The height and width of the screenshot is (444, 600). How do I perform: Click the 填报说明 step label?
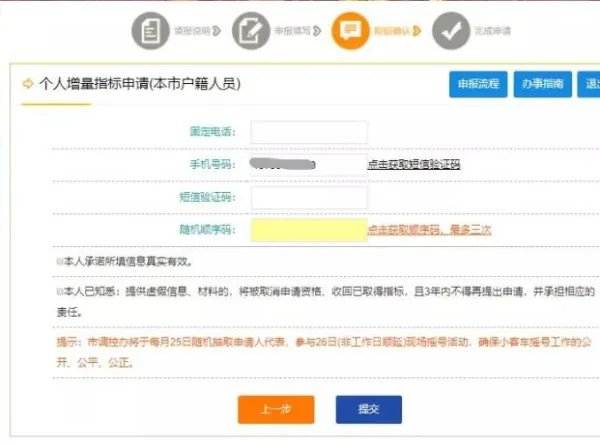tap(192, 31)
